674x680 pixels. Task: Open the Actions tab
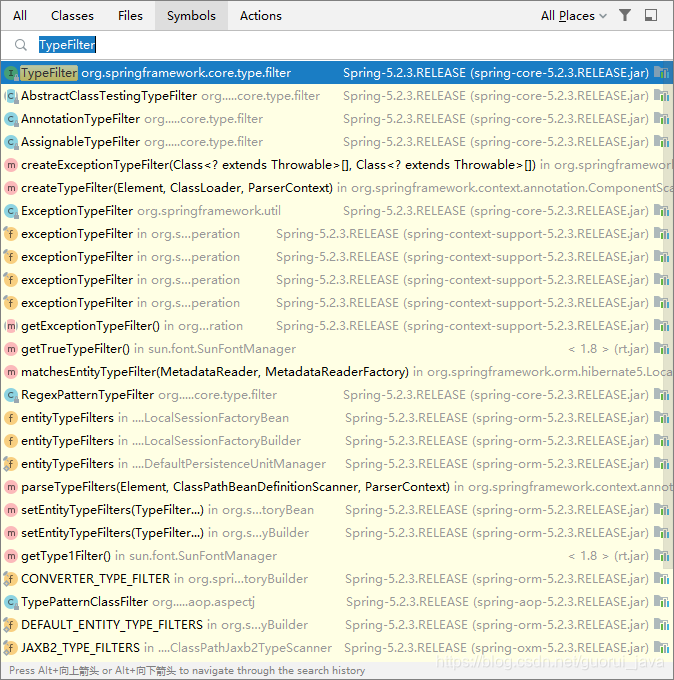tap(261, 16)
